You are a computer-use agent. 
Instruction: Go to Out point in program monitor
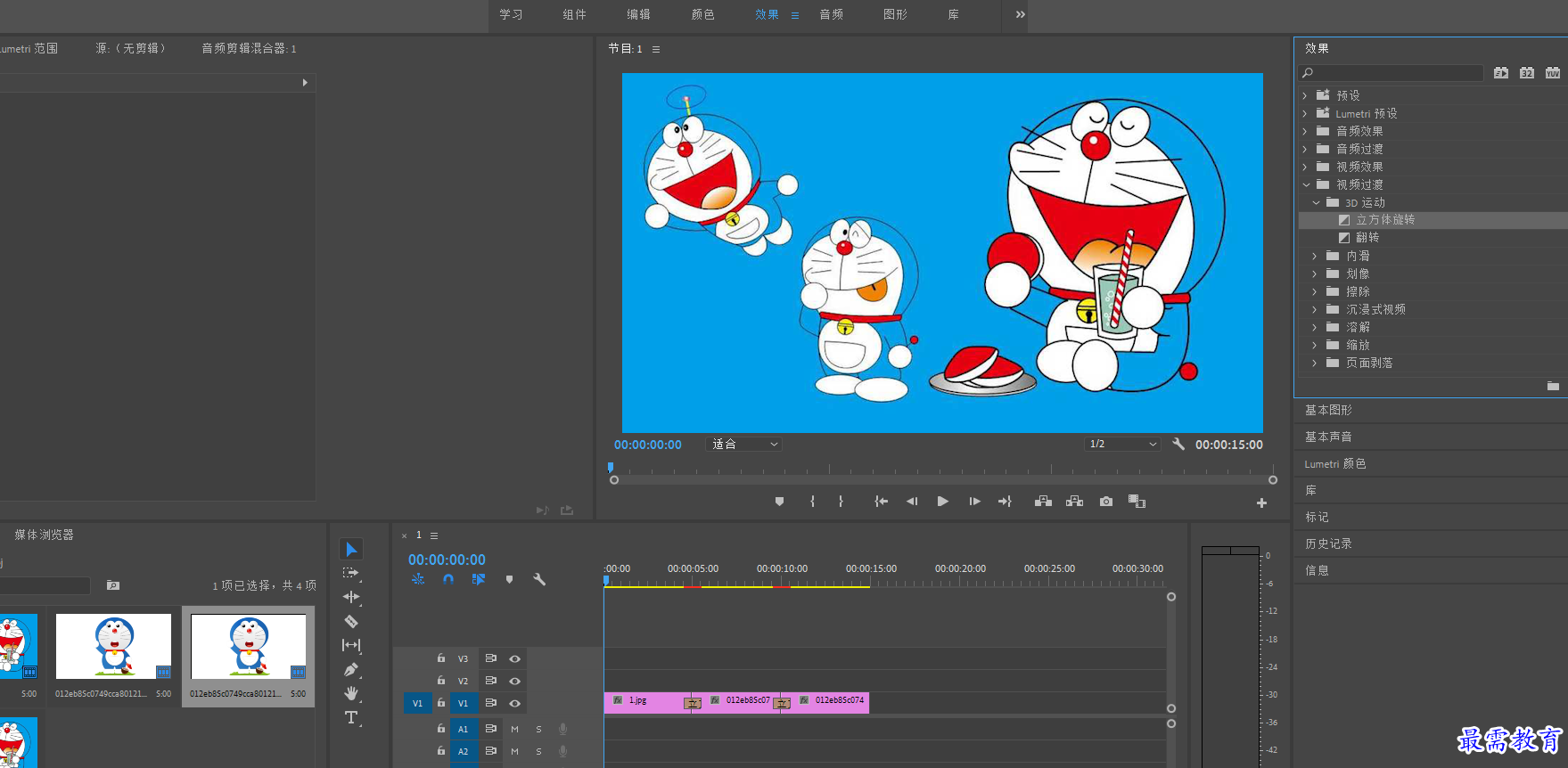(x=1005, y=502)
